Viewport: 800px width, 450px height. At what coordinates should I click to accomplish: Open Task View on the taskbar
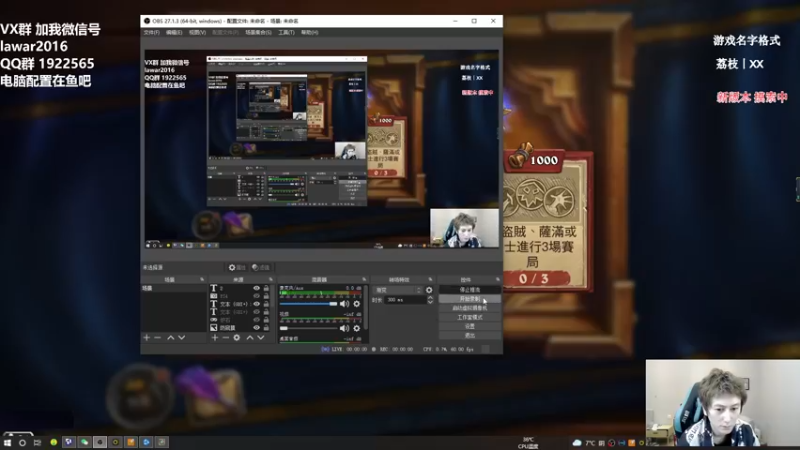click(x=37, y=442)
